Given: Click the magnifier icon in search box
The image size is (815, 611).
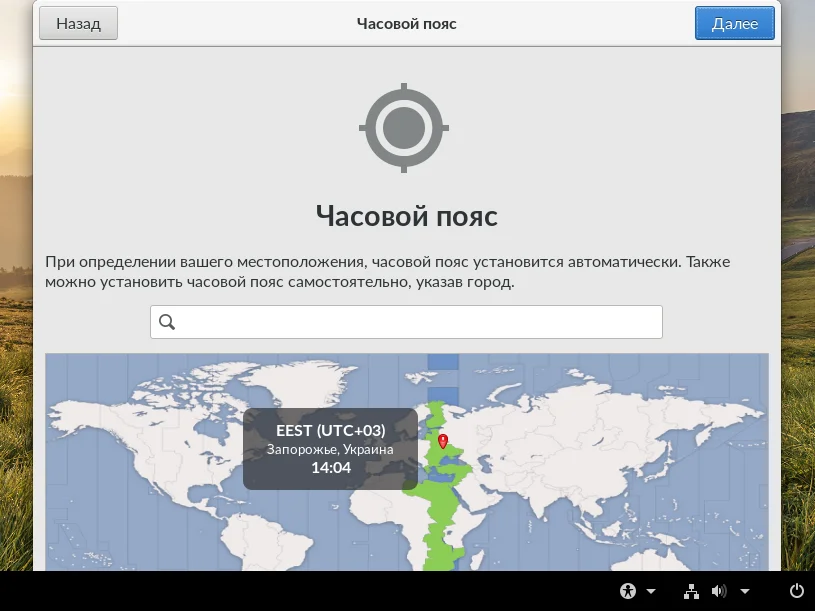Looking at the screenshot, I should pyautogui.click(x=167, y=322).
